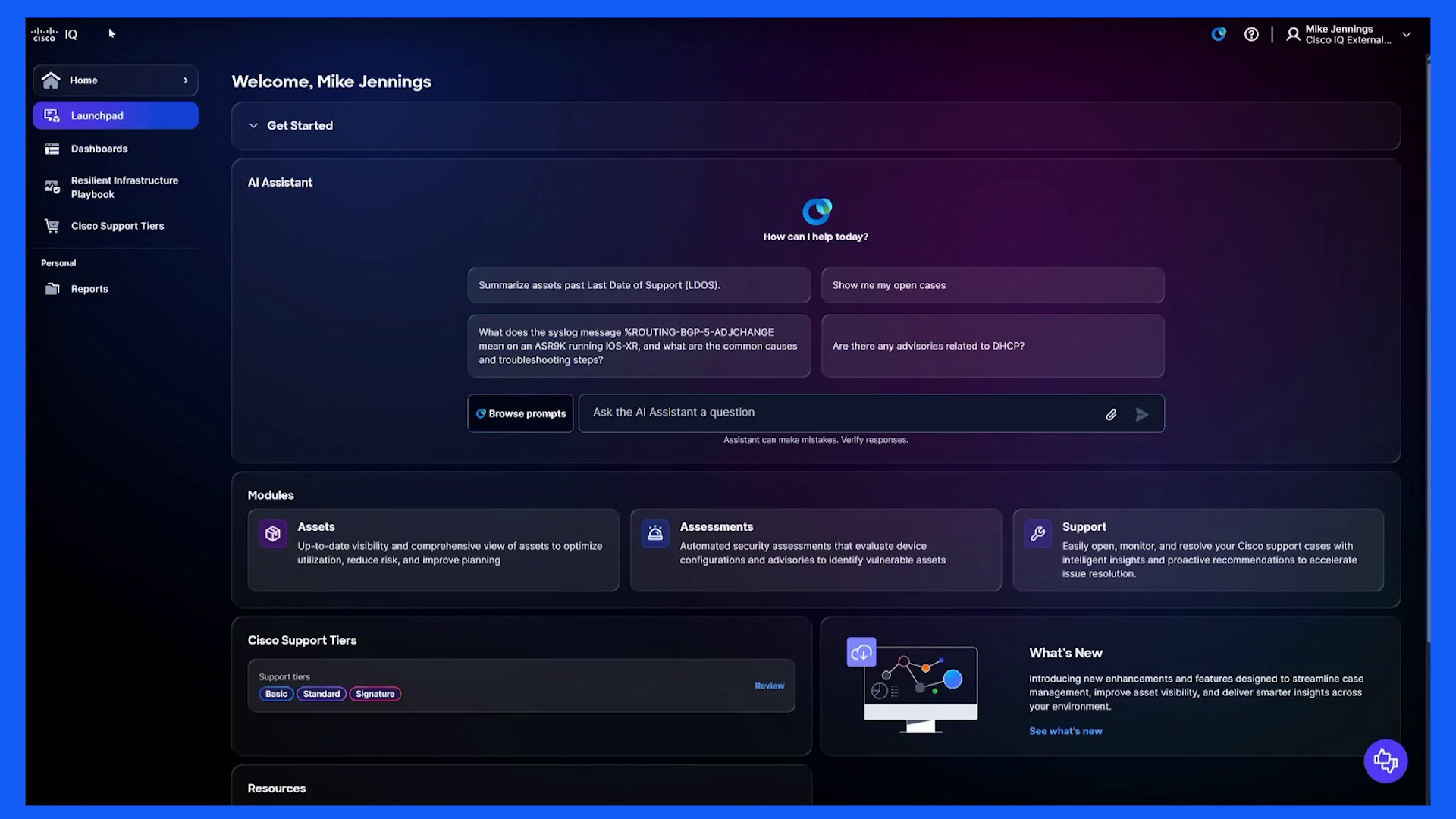Click the Cisco IQ logo
This screenshot has height=819, width=1456.
54,35
